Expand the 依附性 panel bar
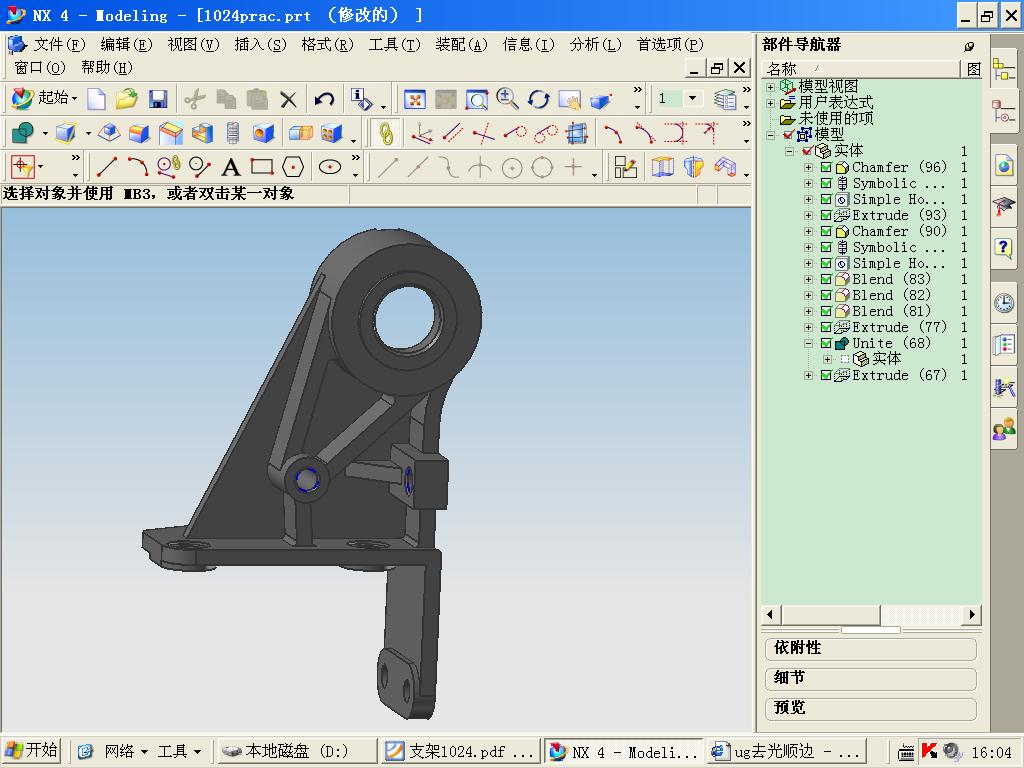 (x=871, y=648)
